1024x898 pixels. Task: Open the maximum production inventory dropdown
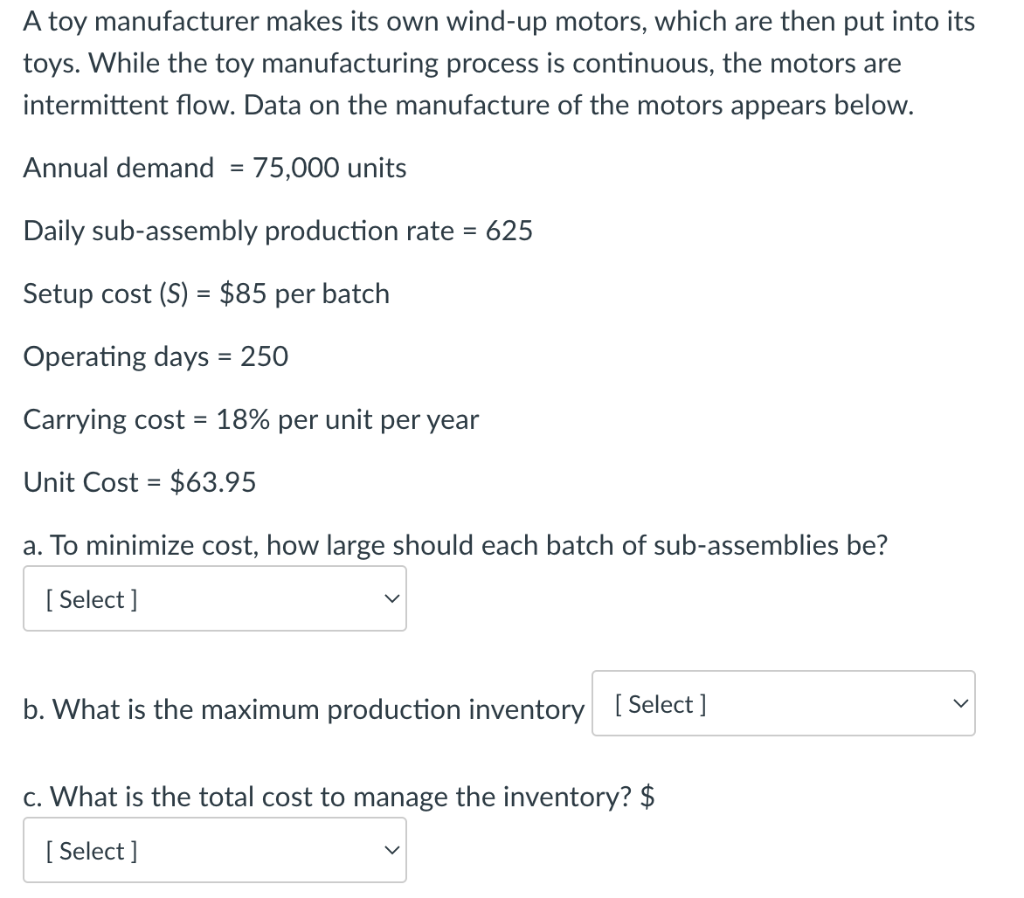tap(783, 704)
